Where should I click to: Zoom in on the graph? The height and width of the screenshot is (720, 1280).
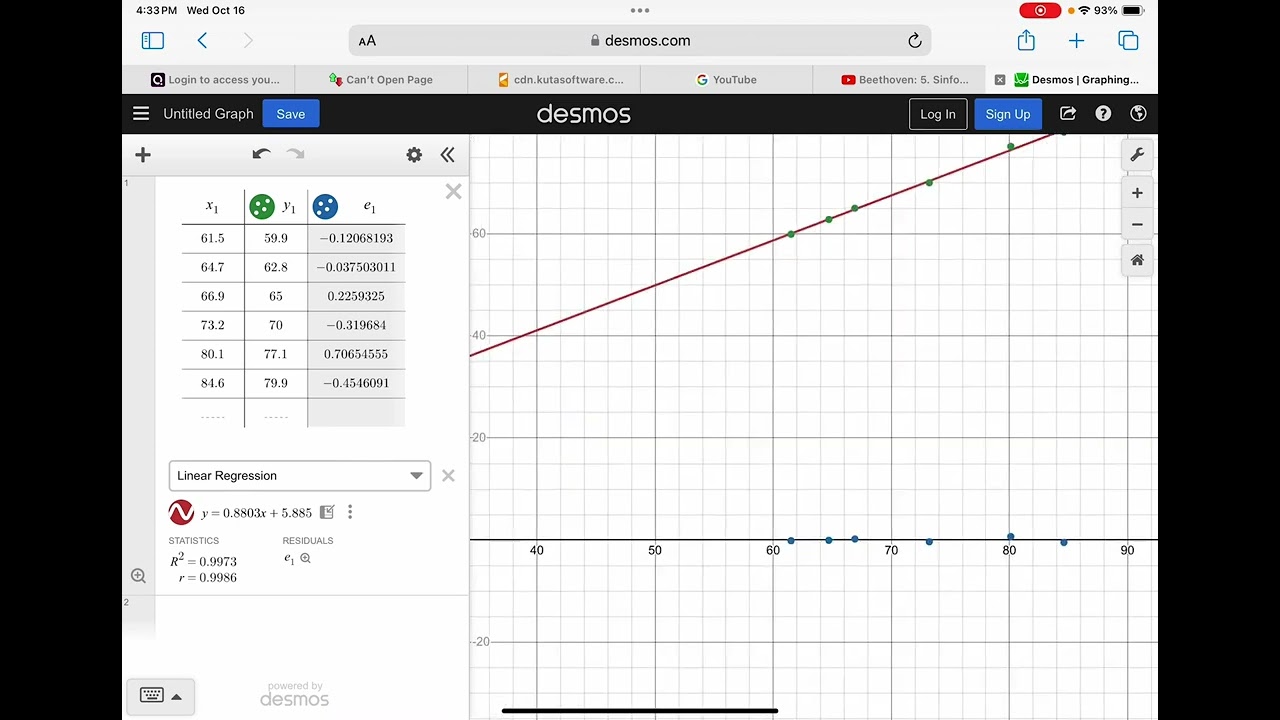(1137, 193)
